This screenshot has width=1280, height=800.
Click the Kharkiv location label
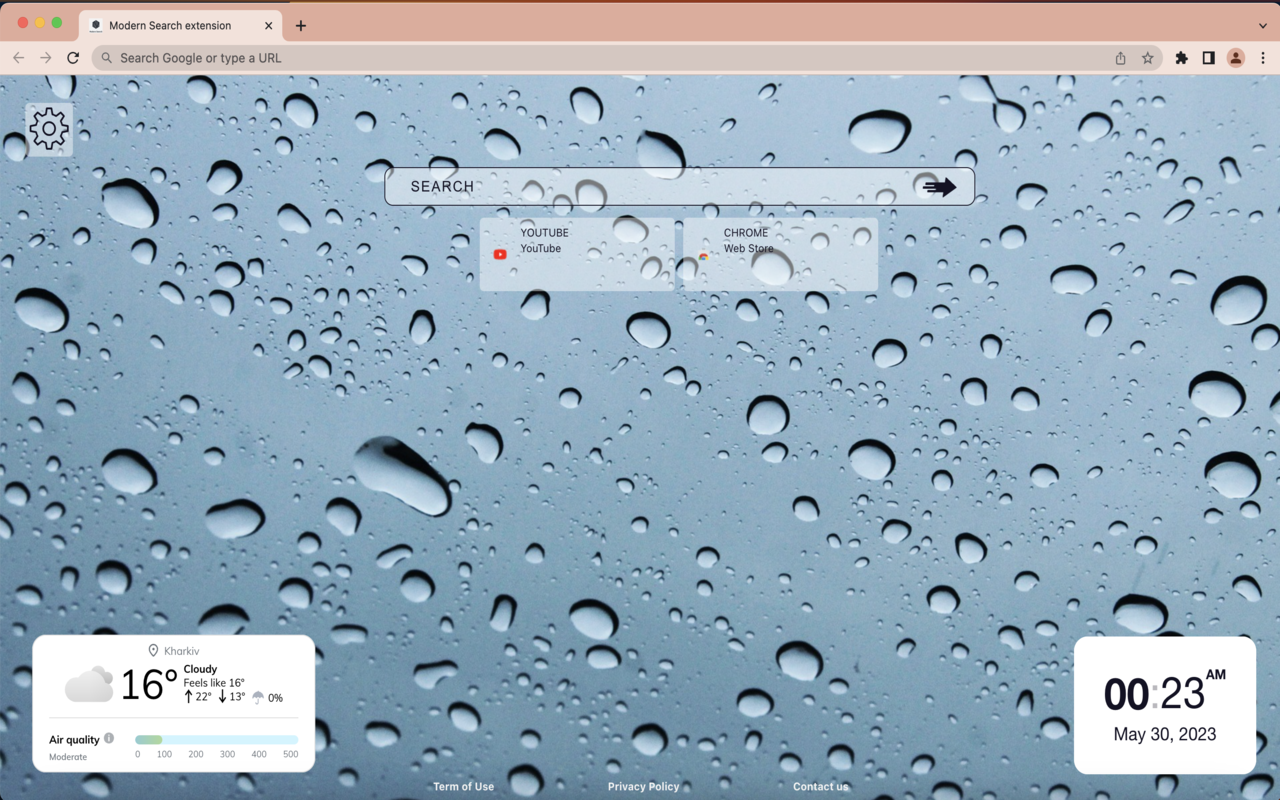[x=181, y=651]
